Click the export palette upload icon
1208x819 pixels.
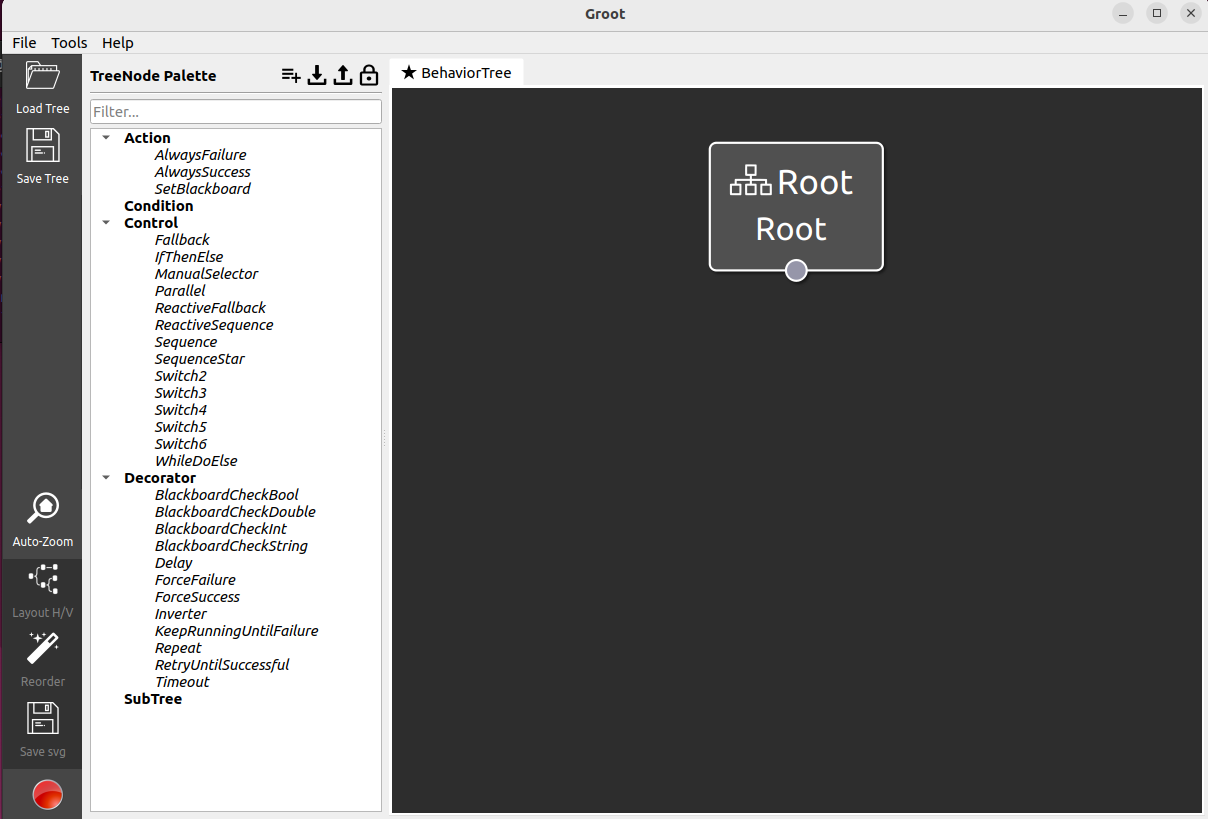tap(343, 75)
